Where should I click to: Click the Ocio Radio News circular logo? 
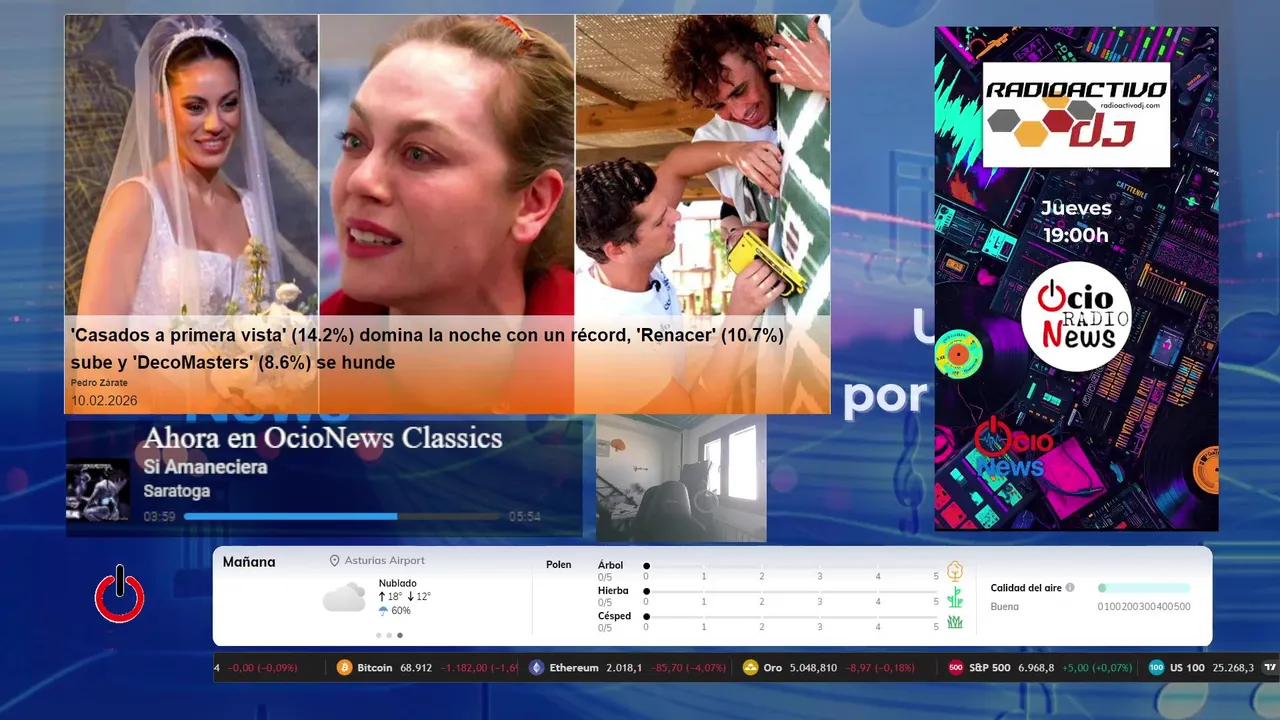coord(1076,316)
